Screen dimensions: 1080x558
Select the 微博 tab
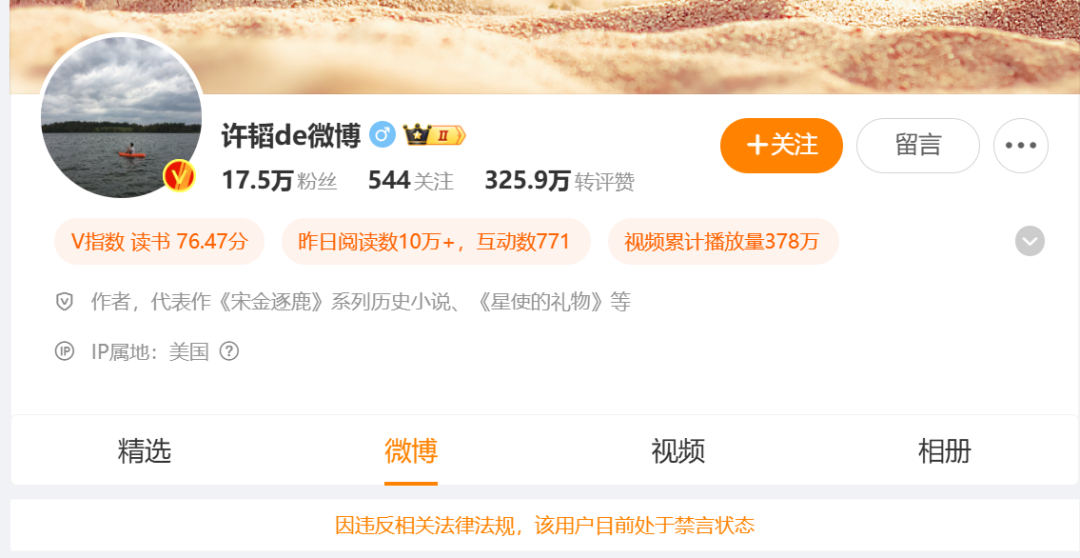click(x=411, y=451)
